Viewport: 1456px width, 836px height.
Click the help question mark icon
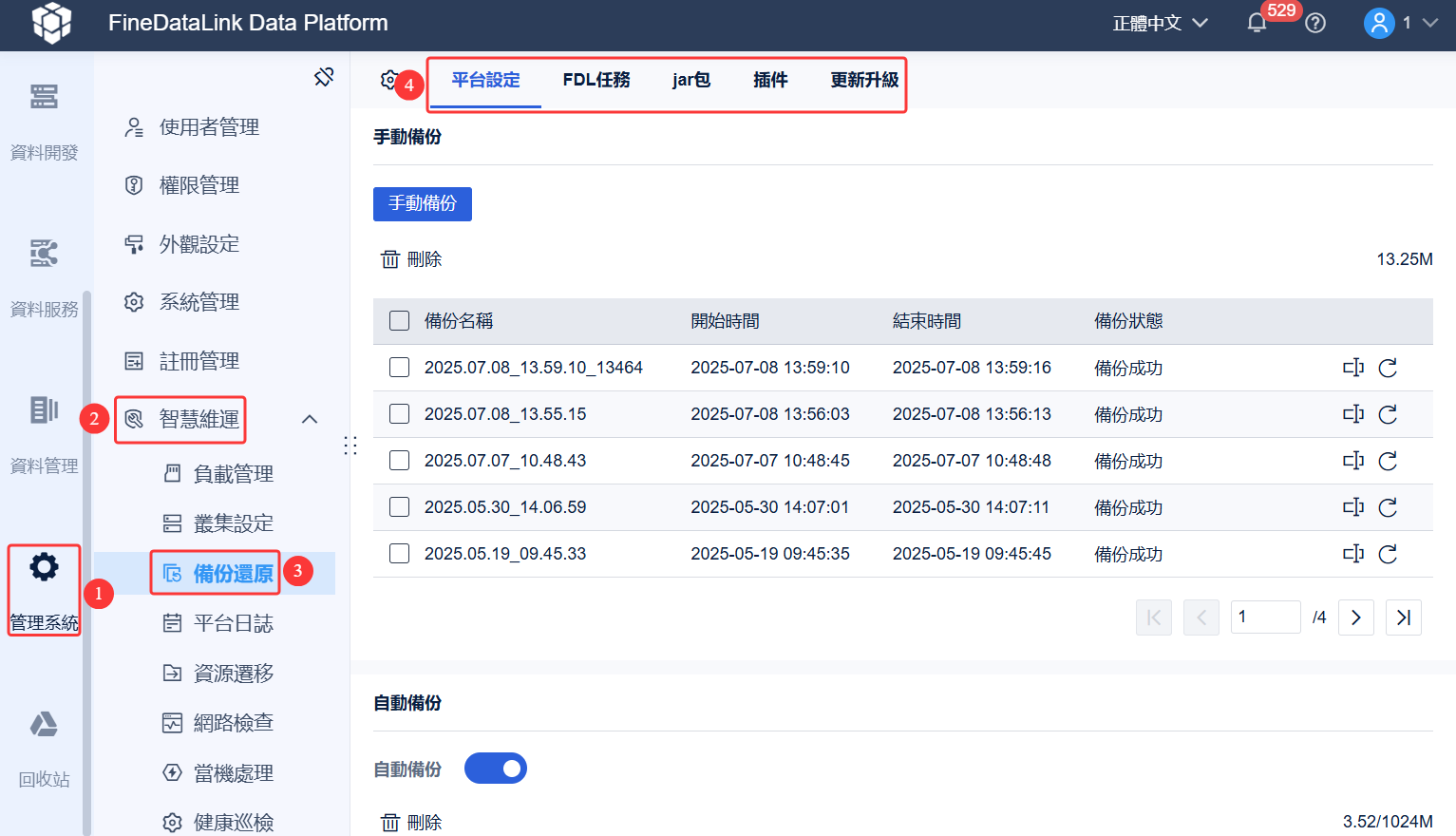1315,23
